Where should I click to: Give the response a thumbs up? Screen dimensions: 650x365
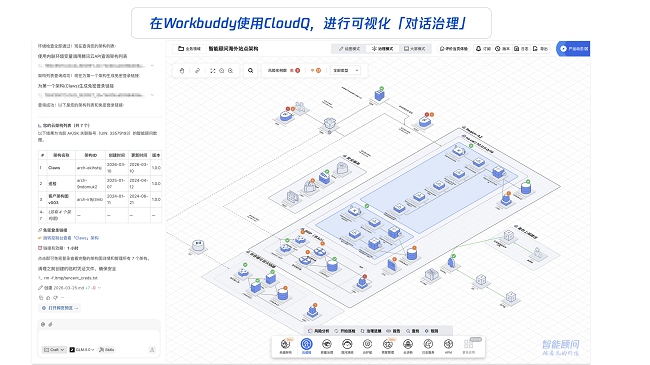pyautogui.click(x=48, y=297)
